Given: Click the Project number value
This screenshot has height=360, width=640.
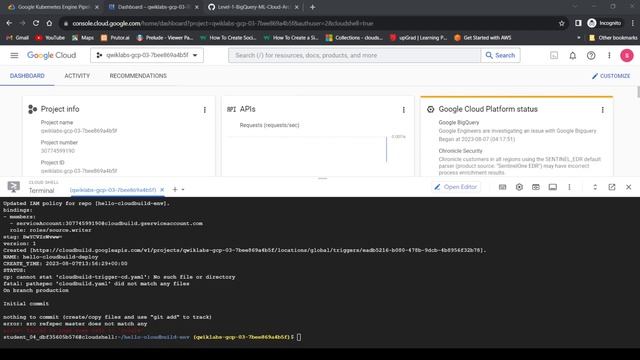Looking at the screenshot, I should (58, 151).
